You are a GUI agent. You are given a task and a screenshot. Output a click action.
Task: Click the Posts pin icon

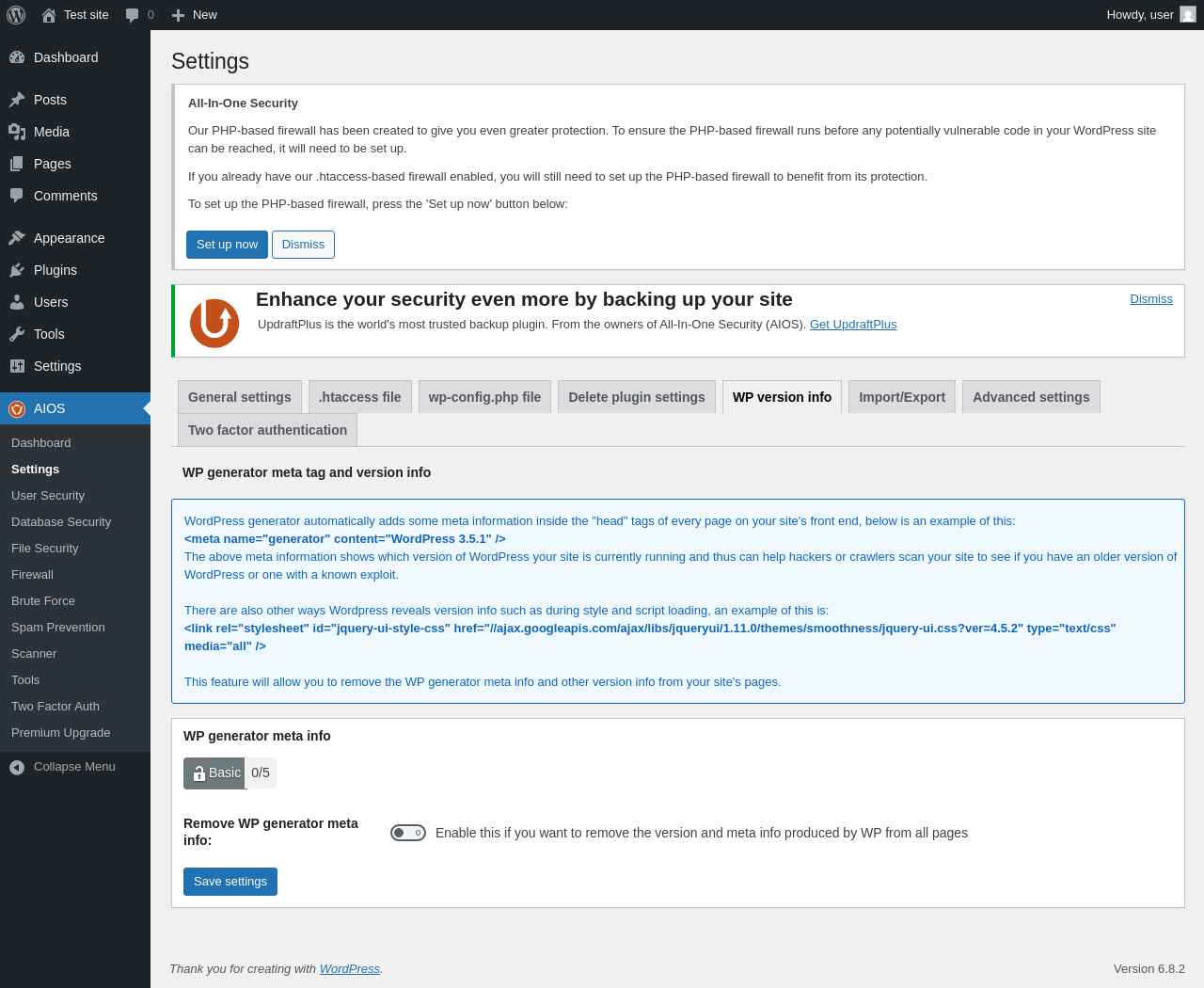(17, 100)
